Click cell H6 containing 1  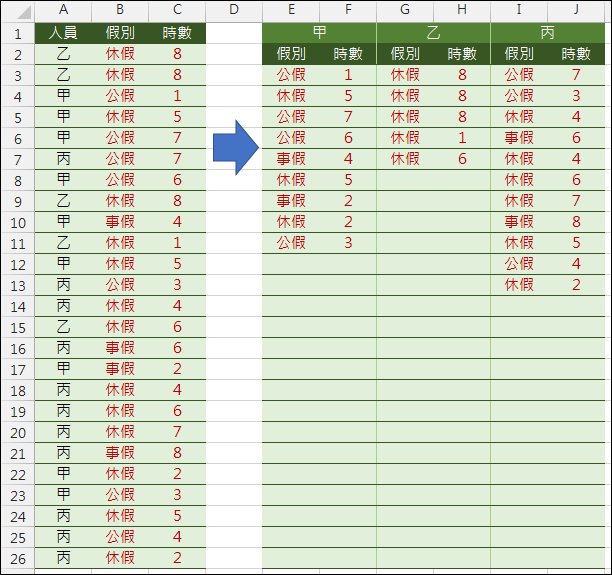point(462,138)
